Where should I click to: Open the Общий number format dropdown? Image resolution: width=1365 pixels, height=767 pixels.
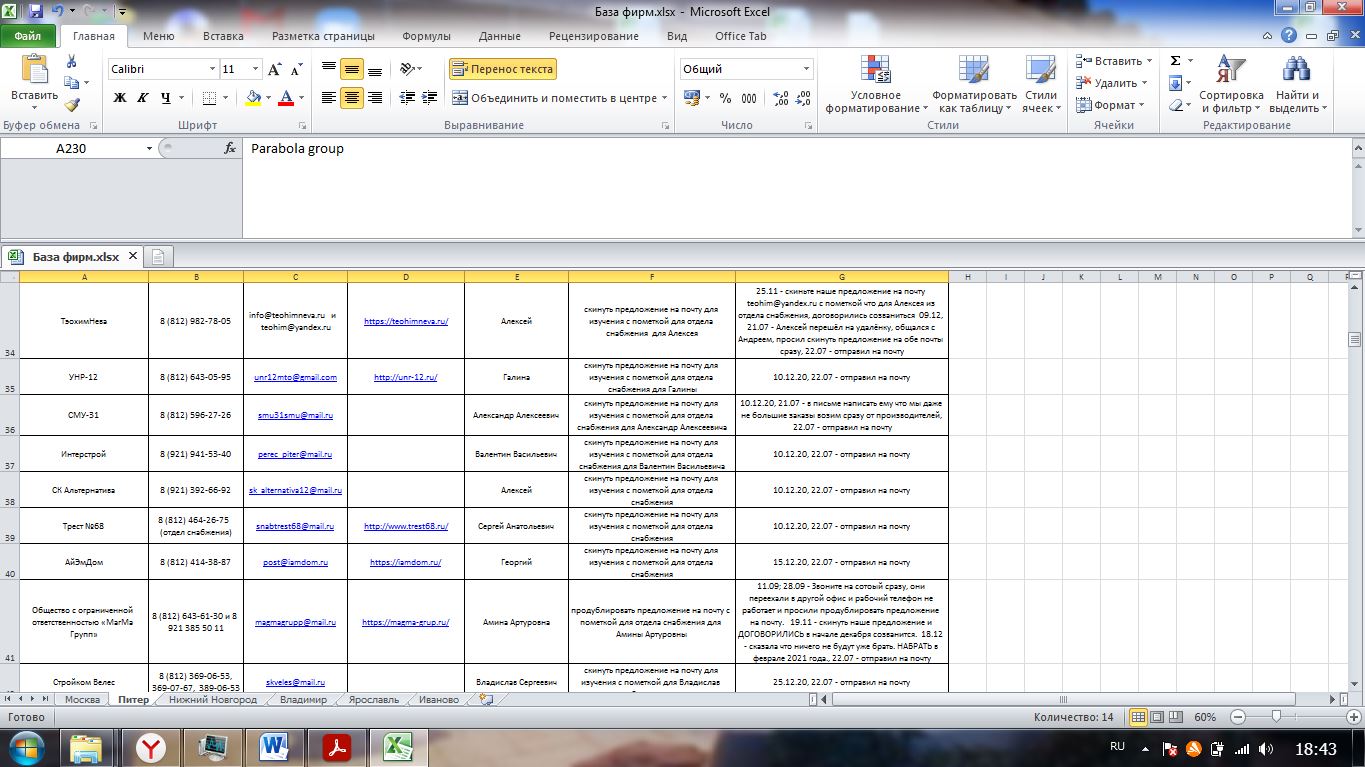pos(806,69)
